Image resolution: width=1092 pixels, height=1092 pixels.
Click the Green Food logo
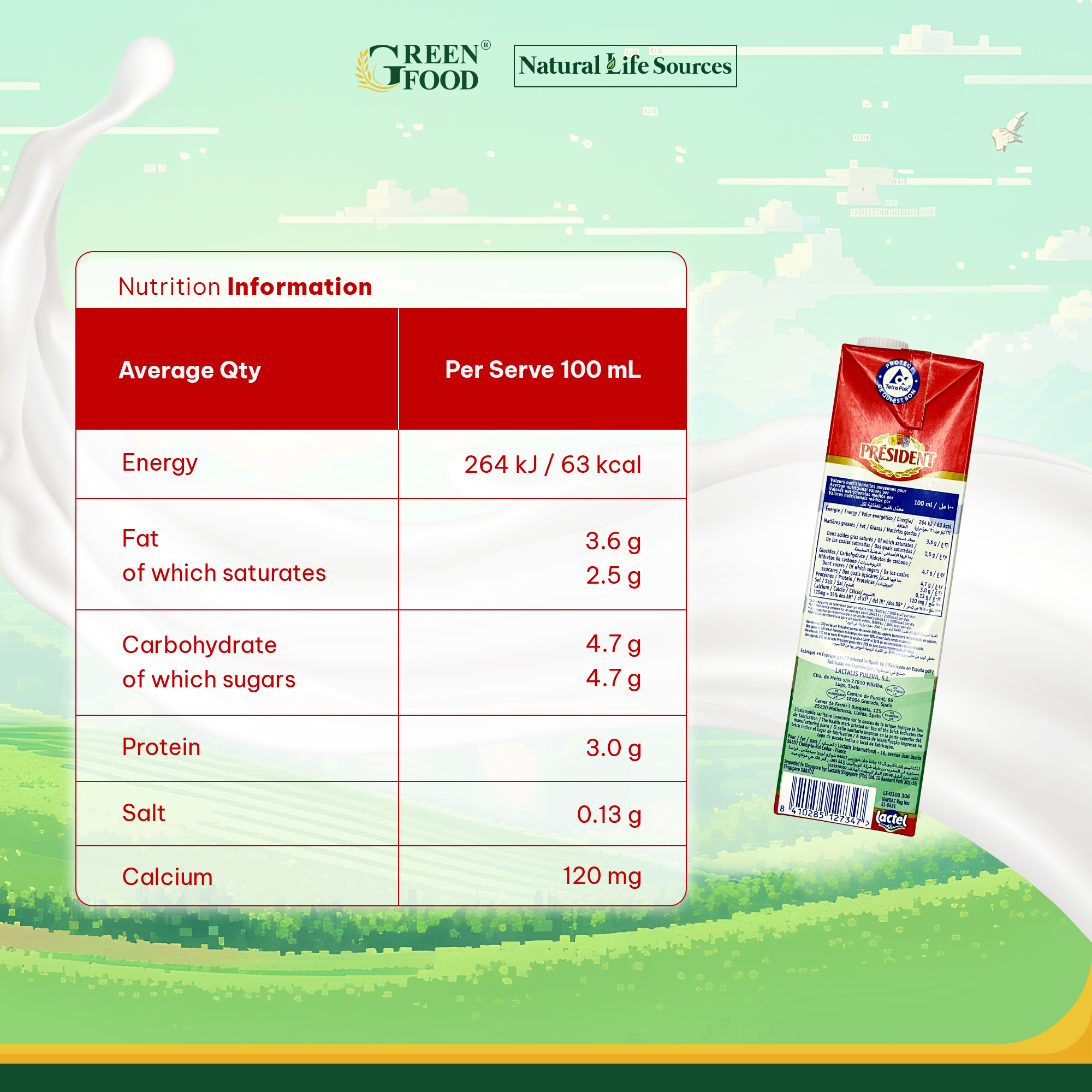coord(422,67)
